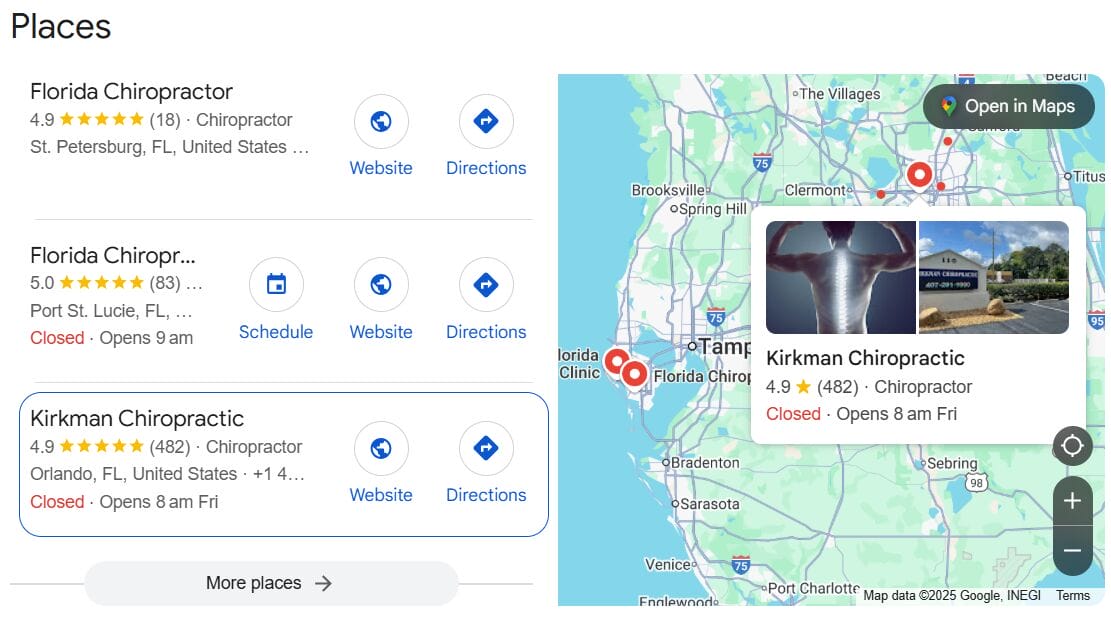
Task: Select Florida Chiropractor pin near Tampa
Action: click(x=634, y=374)
